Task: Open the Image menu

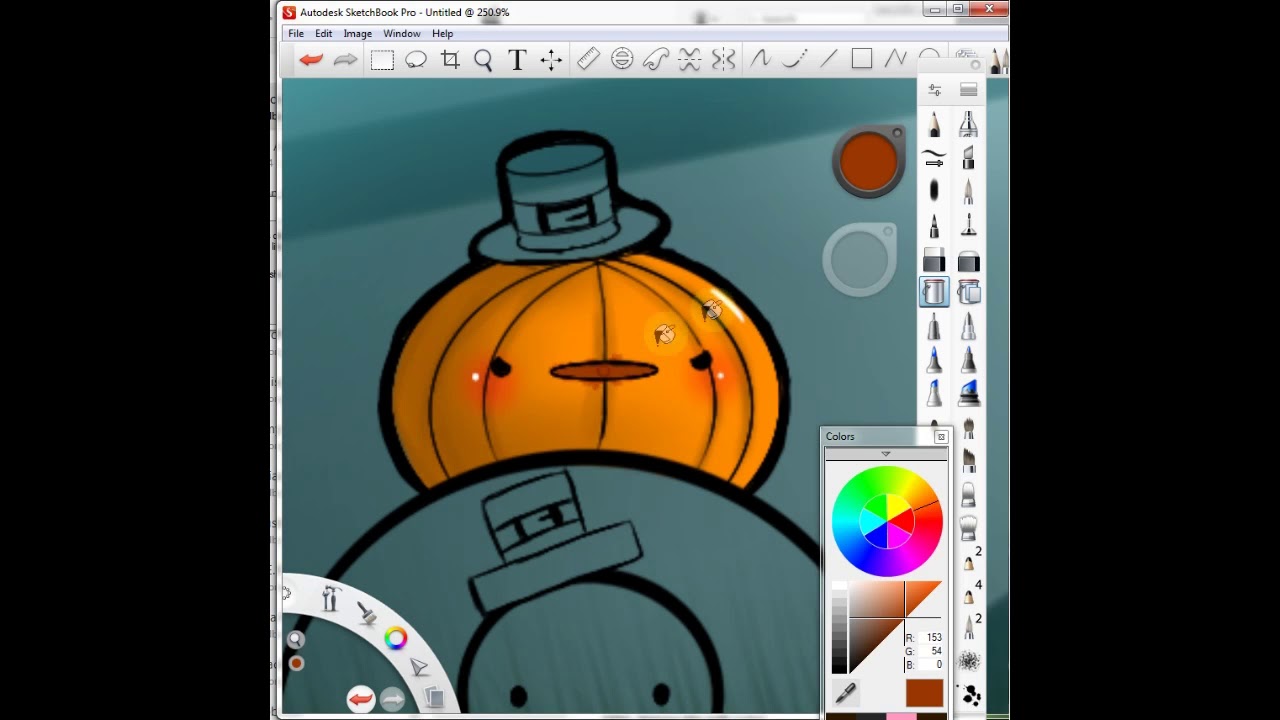Action: pos(357,33)
